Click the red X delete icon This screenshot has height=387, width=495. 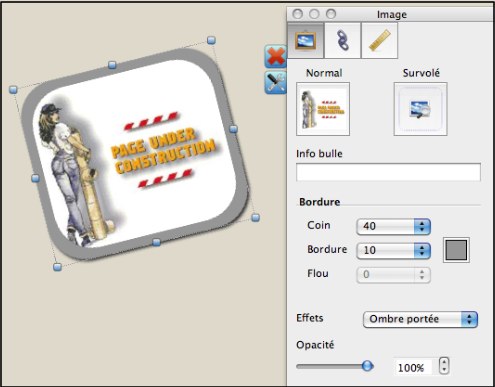(x=276, y=56)
